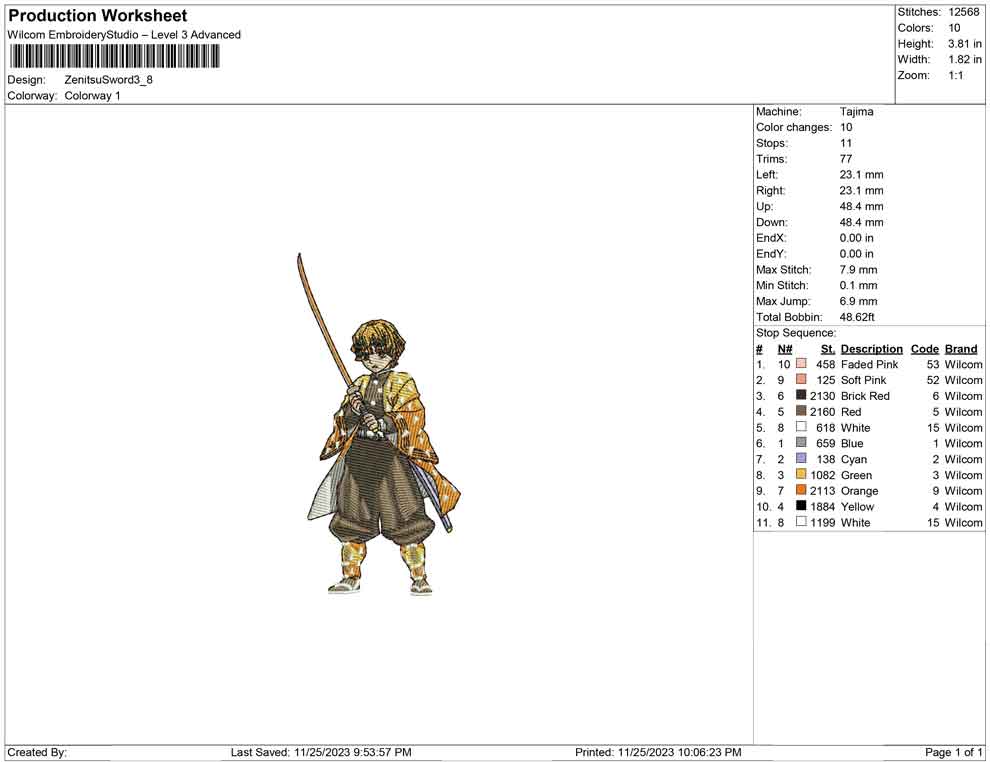
Task: Click the Page 1 of 1 indicator
Action: [x=953, y=753]
